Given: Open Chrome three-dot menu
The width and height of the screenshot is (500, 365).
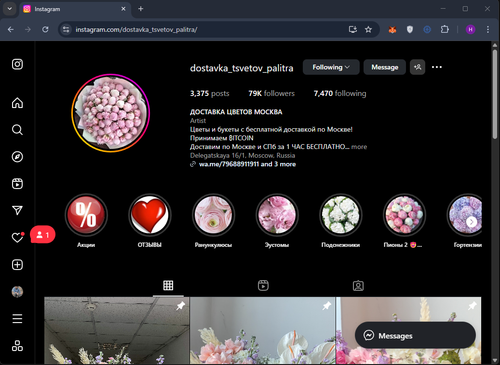Looking at the screenshot, I should pyautogui.click(x=488, y=29).
